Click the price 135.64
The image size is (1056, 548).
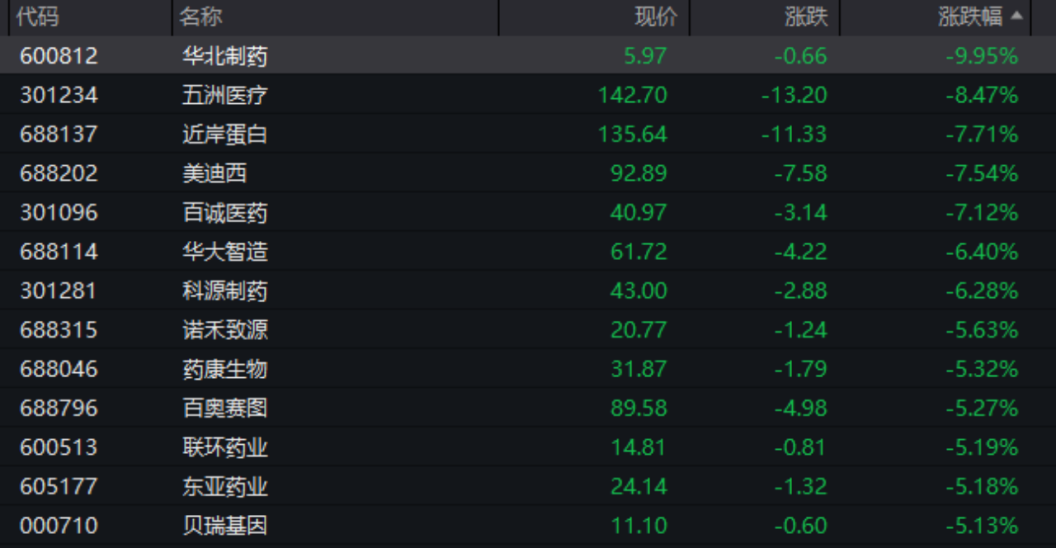(x=632, y=134)
